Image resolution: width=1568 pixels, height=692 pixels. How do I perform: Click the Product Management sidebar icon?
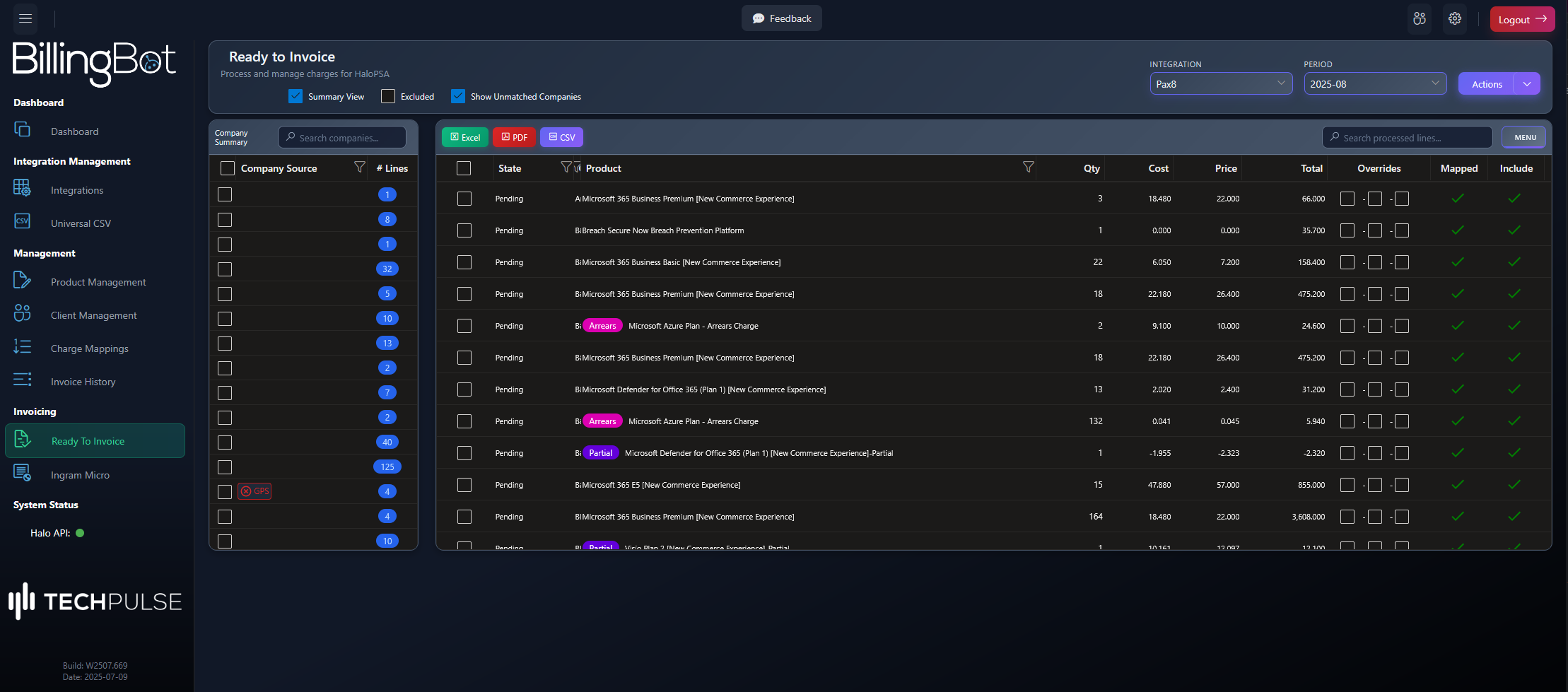(x=22, y=280)
